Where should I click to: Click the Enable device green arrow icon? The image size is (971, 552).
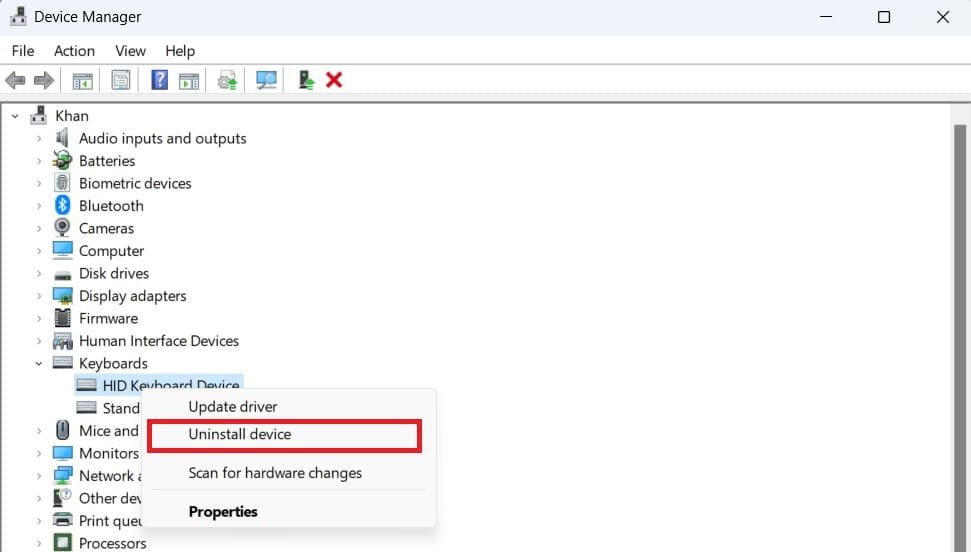(x=306, y=81)
